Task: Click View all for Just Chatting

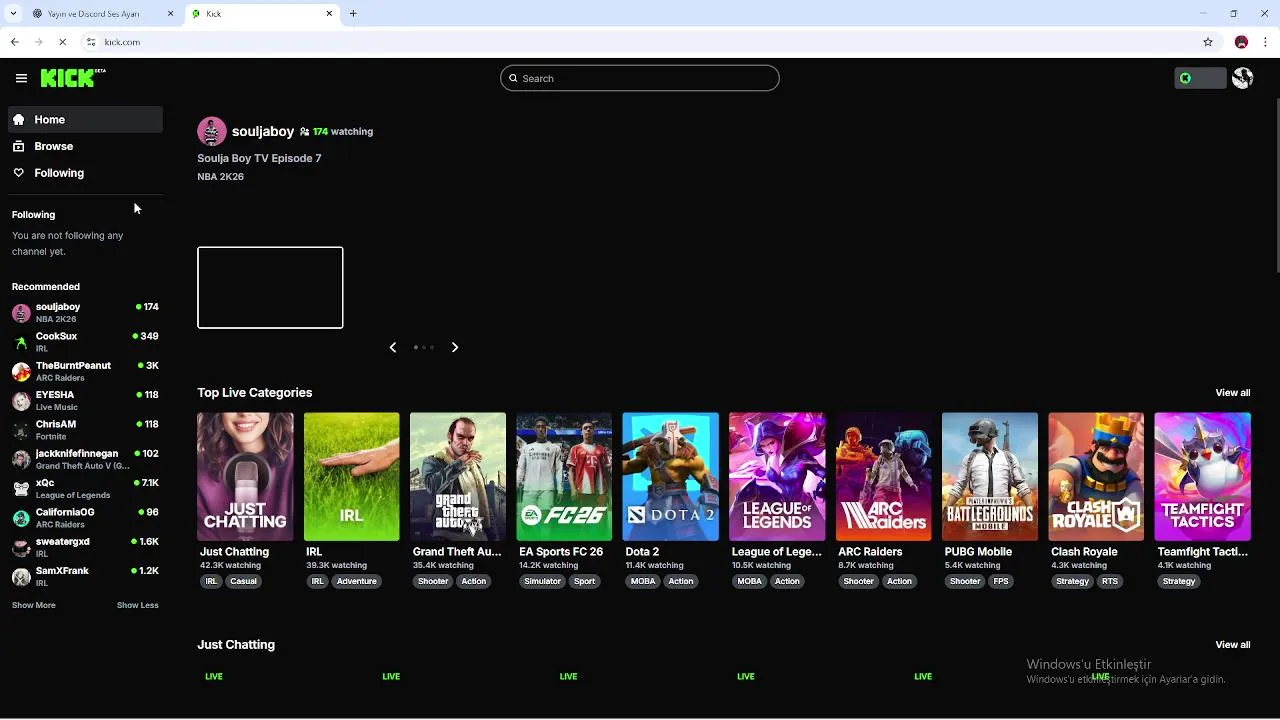Action: pos(1233,645)
